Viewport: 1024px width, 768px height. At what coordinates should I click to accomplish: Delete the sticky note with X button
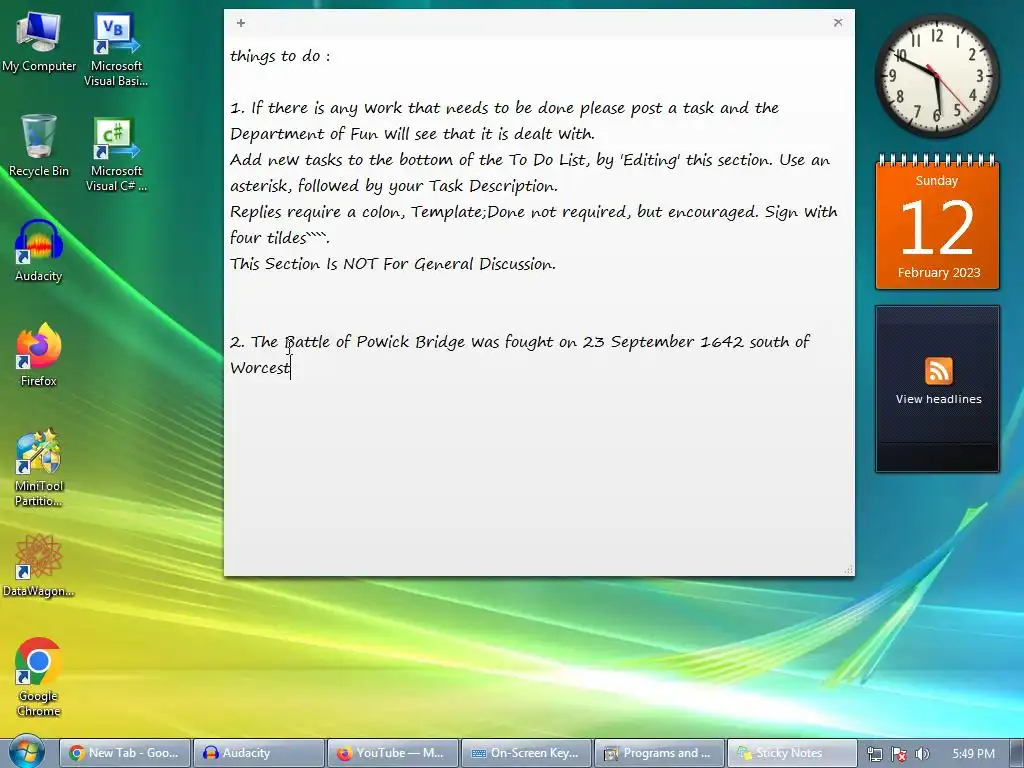click(x=838, y=23)
